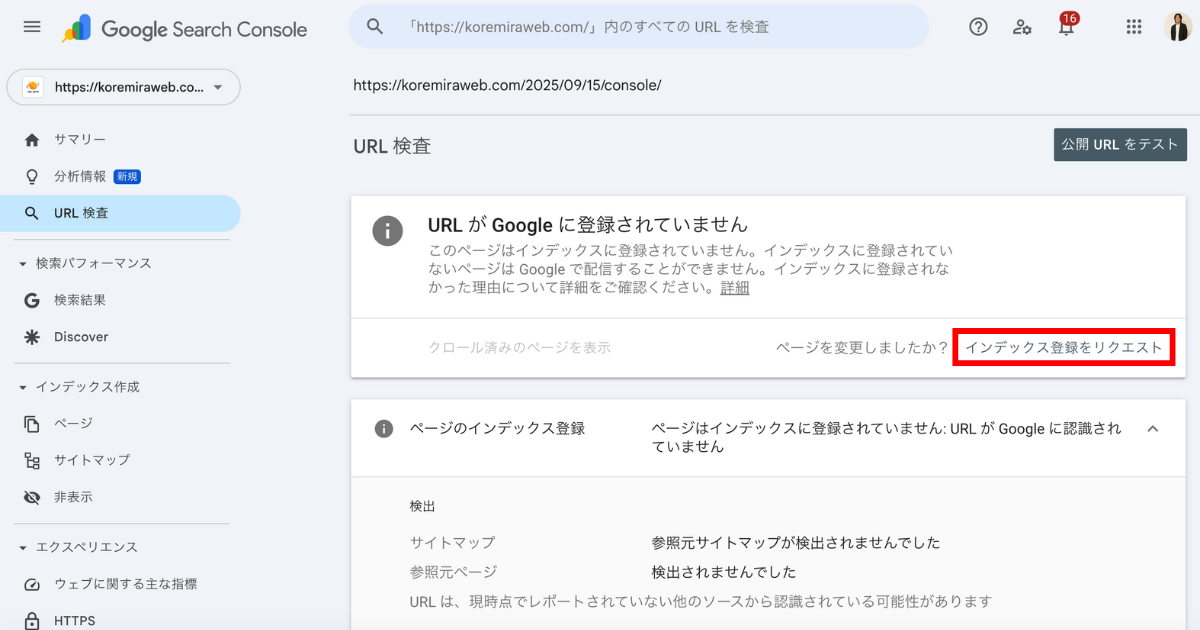Click the URL 検査 page heading

[392, 146]
